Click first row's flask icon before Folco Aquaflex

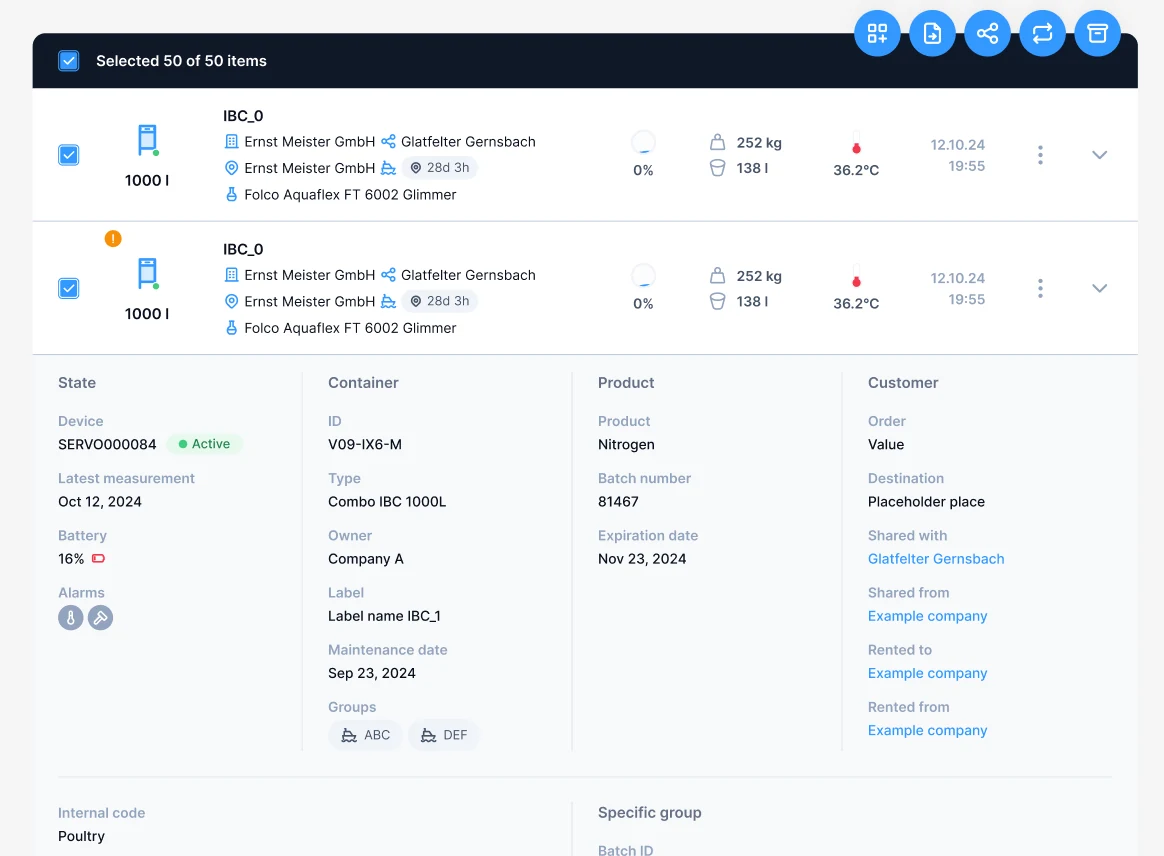click(232, 195)
